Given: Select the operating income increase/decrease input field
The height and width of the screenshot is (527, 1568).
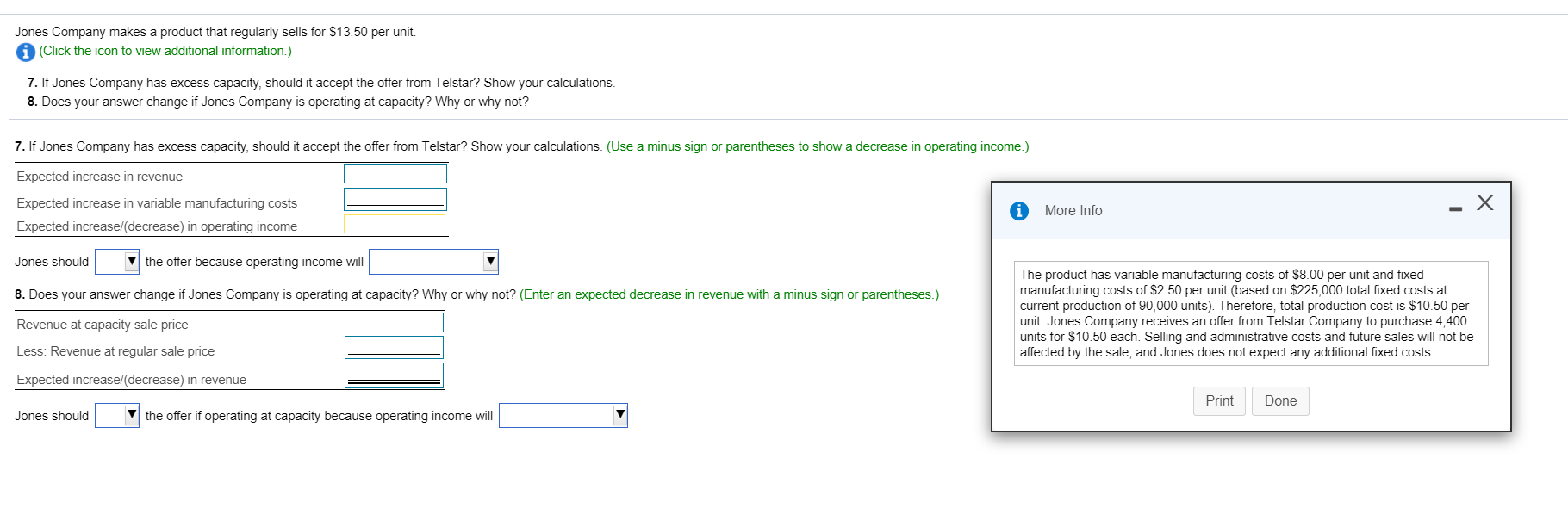Looking at the screenshot, I should coord(395,224).
